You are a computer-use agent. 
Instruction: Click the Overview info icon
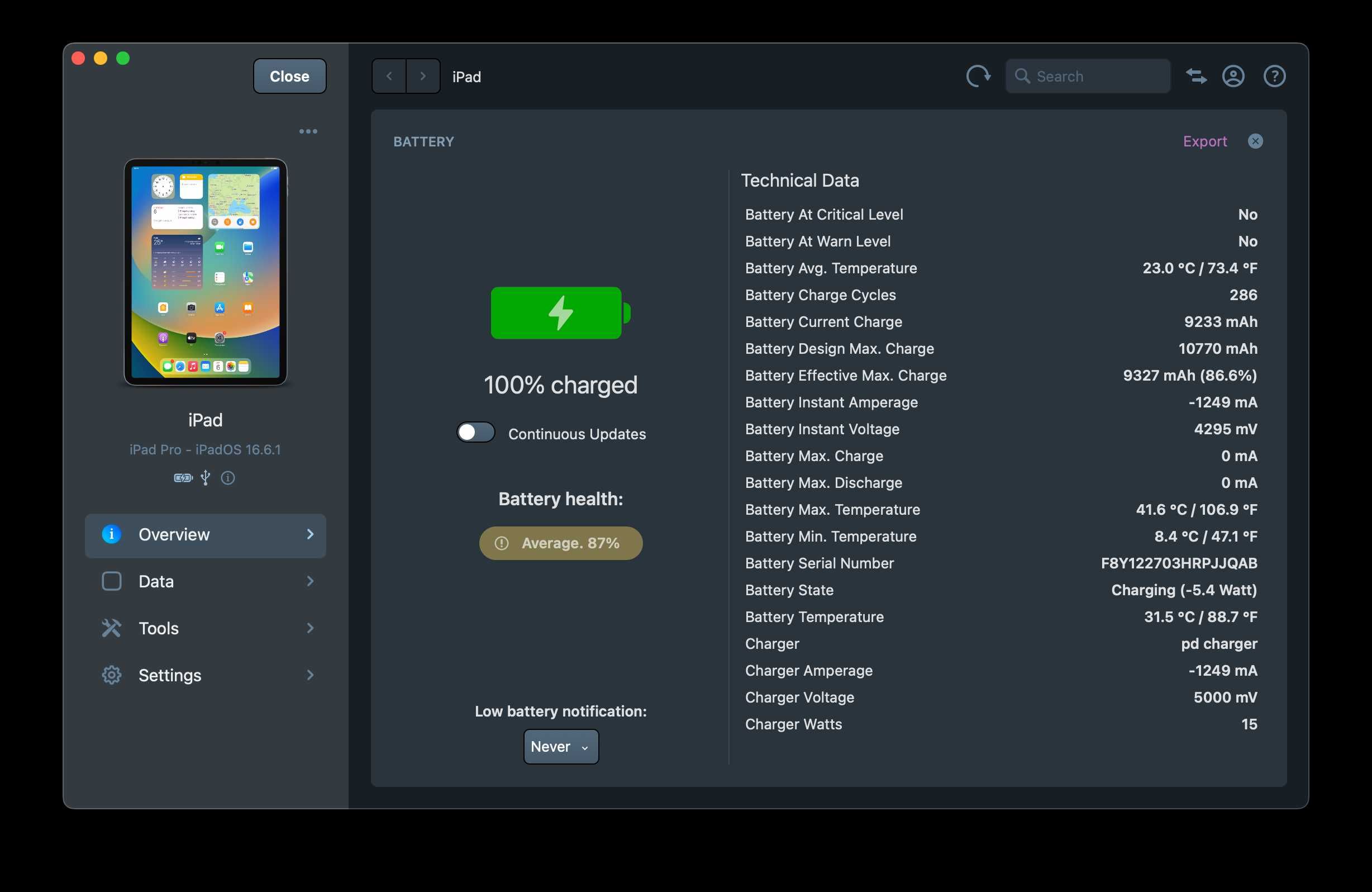click(x=111, y=534)
